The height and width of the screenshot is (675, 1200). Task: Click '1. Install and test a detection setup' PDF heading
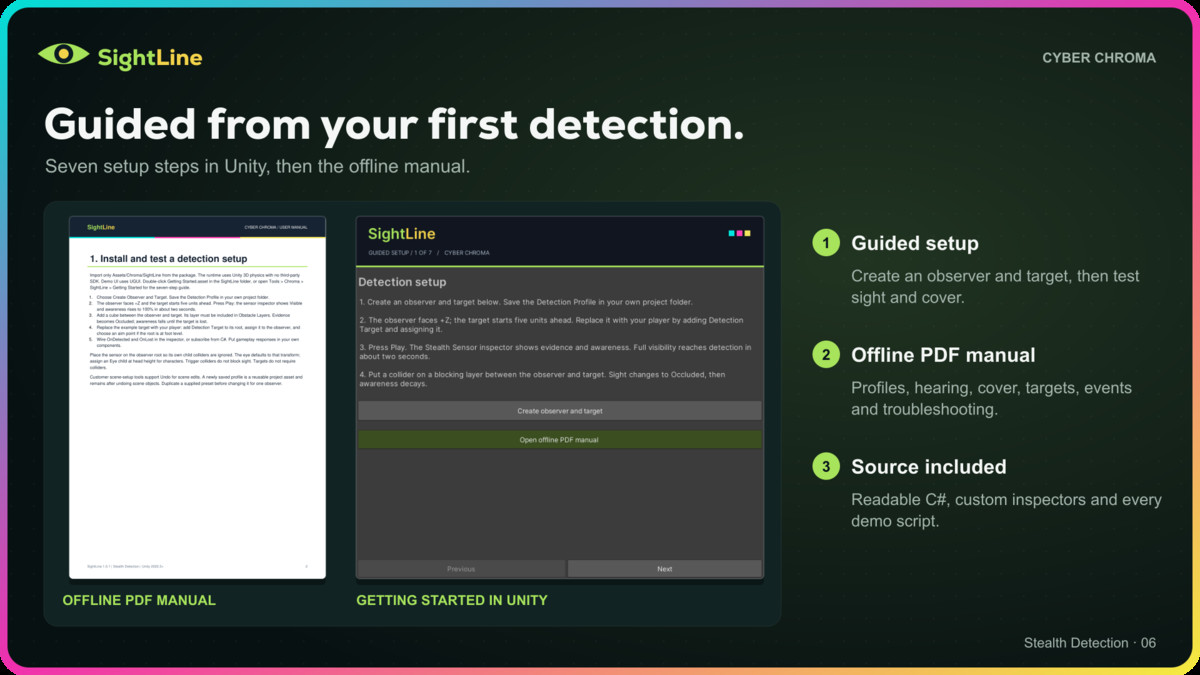coord(168,259)
